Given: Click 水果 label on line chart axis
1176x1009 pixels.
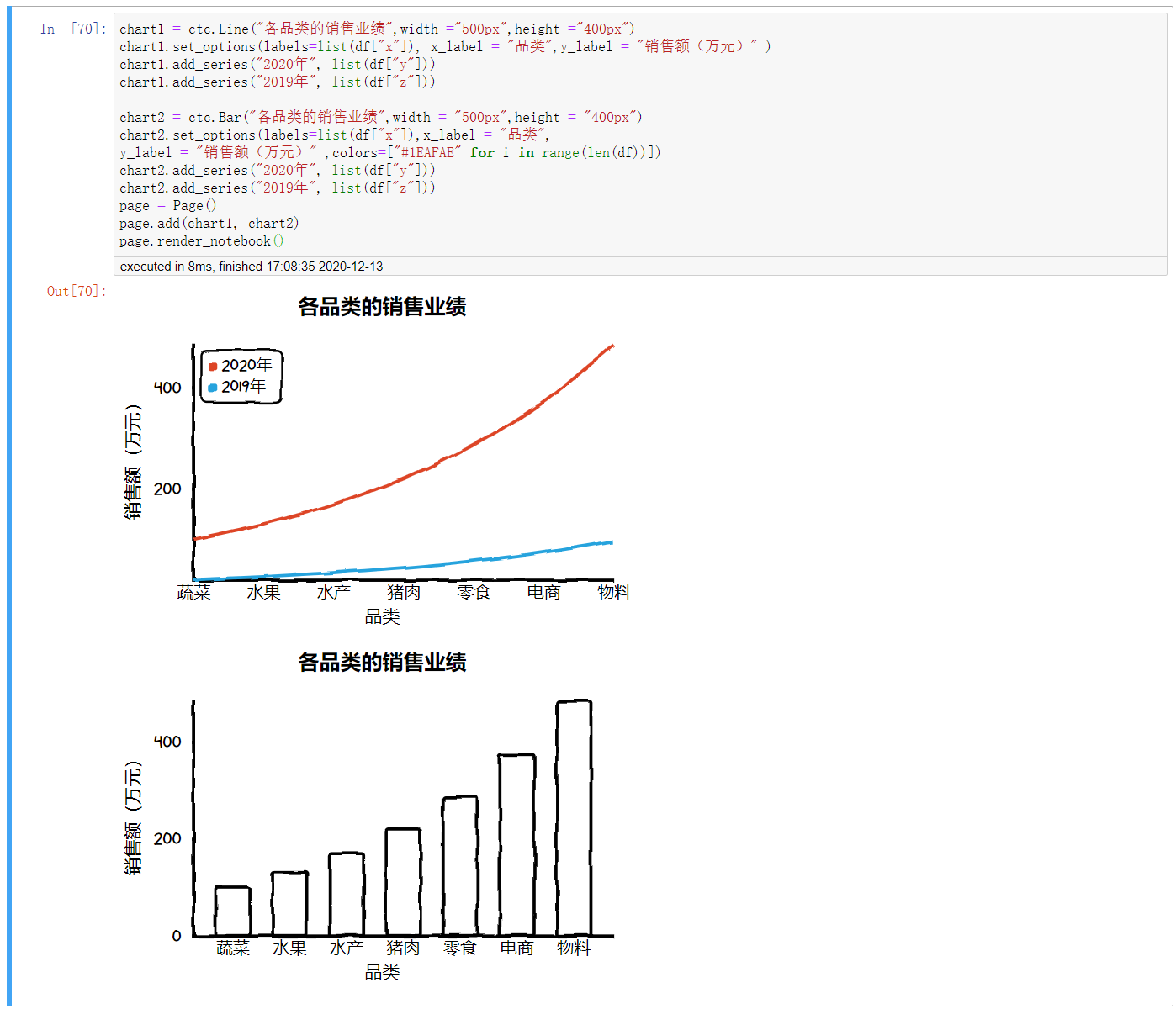Looking at the screenshot, I should [x=263, y=592].
